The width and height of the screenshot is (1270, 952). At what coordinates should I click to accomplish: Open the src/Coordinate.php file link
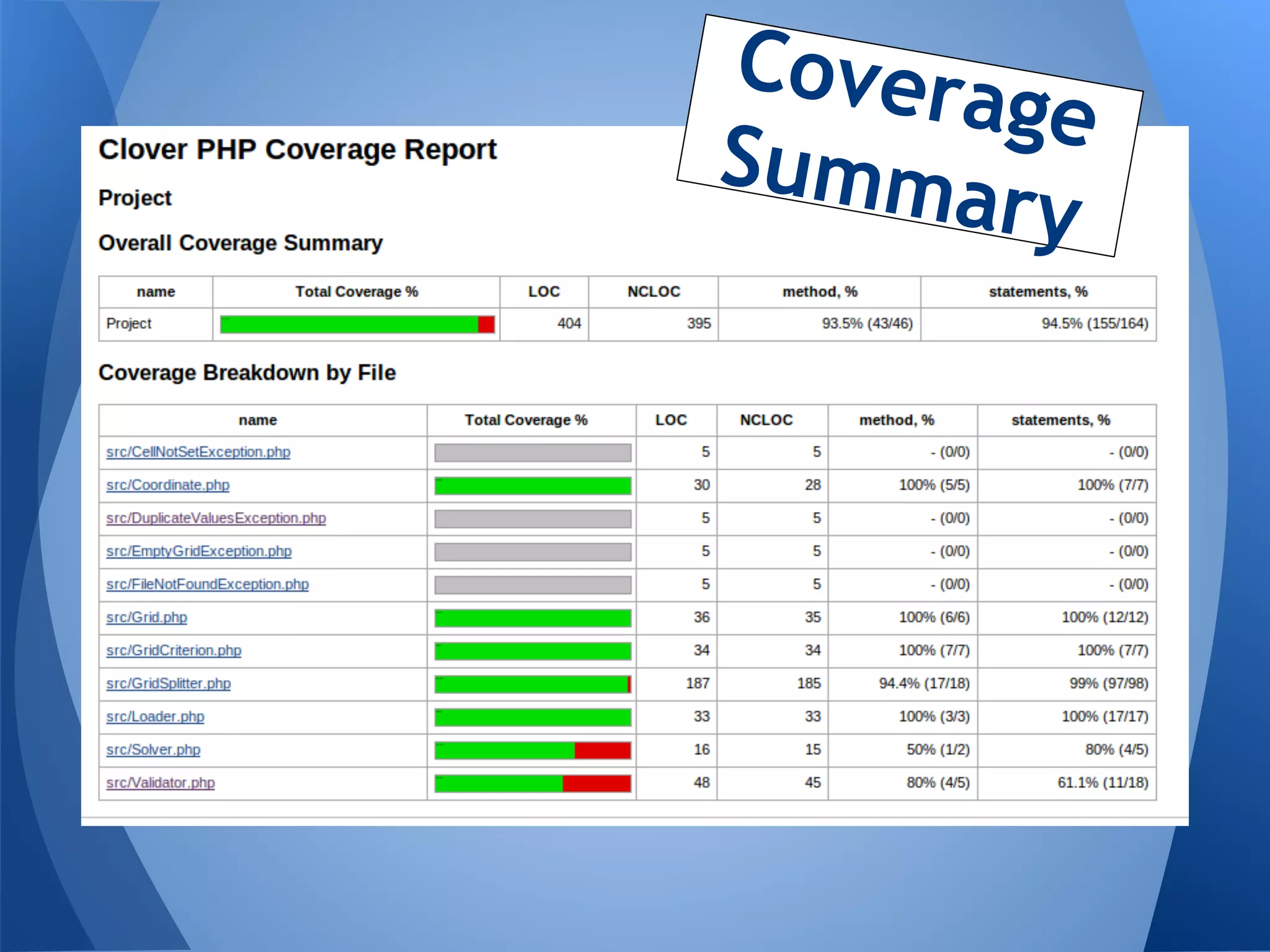tap(167, 485)
